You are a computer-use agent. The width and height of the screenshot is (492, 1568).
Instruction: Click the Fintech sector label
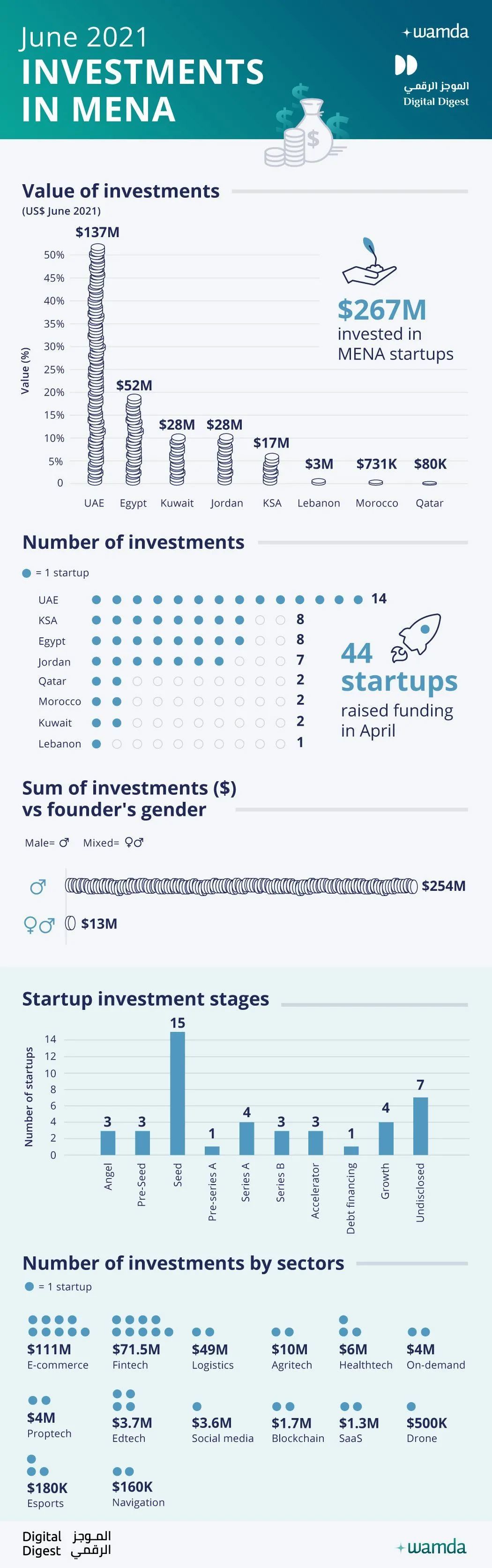point(130,1365)
